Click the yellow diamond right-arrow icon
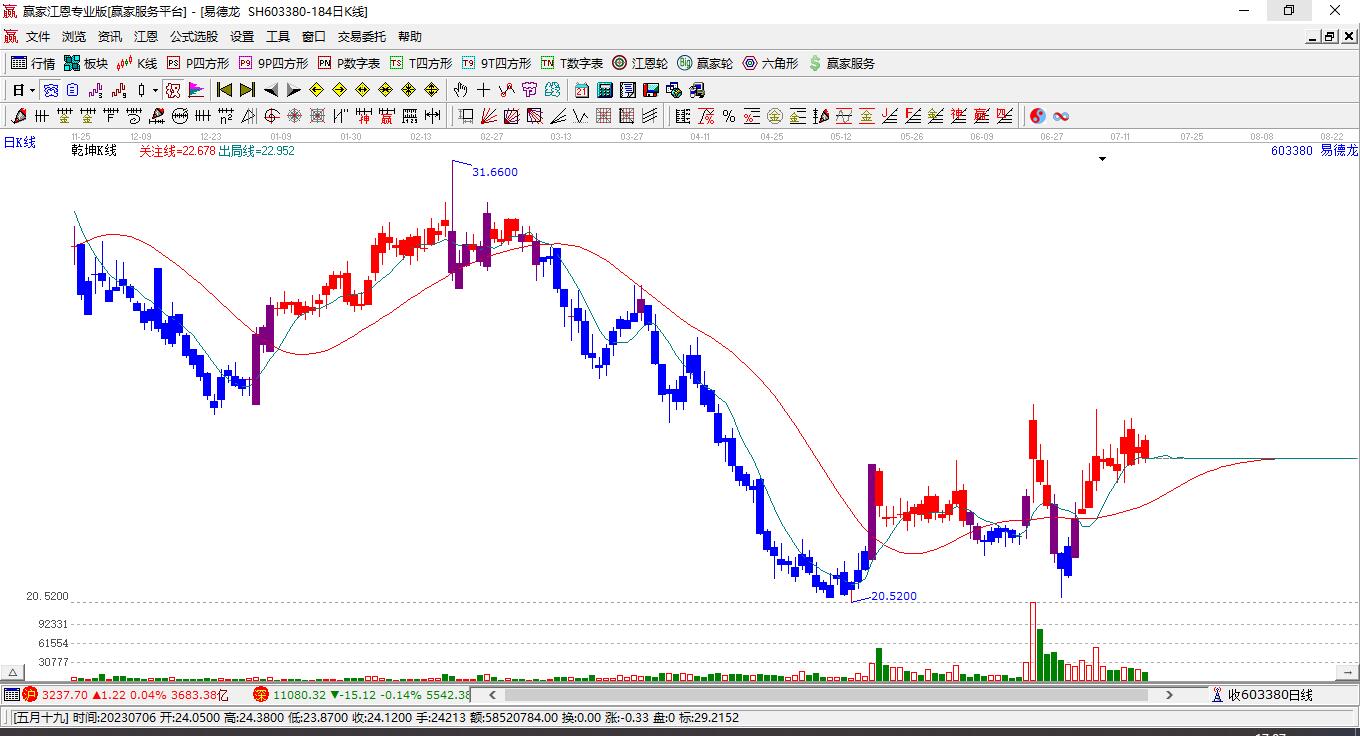This screenshot has width=1360, height=736. tap(339, 90)
